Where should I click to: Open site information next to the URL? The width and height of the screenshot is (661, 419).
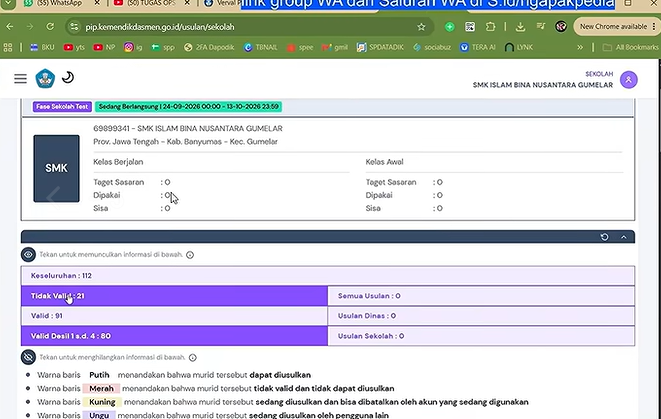pos(74,27)
